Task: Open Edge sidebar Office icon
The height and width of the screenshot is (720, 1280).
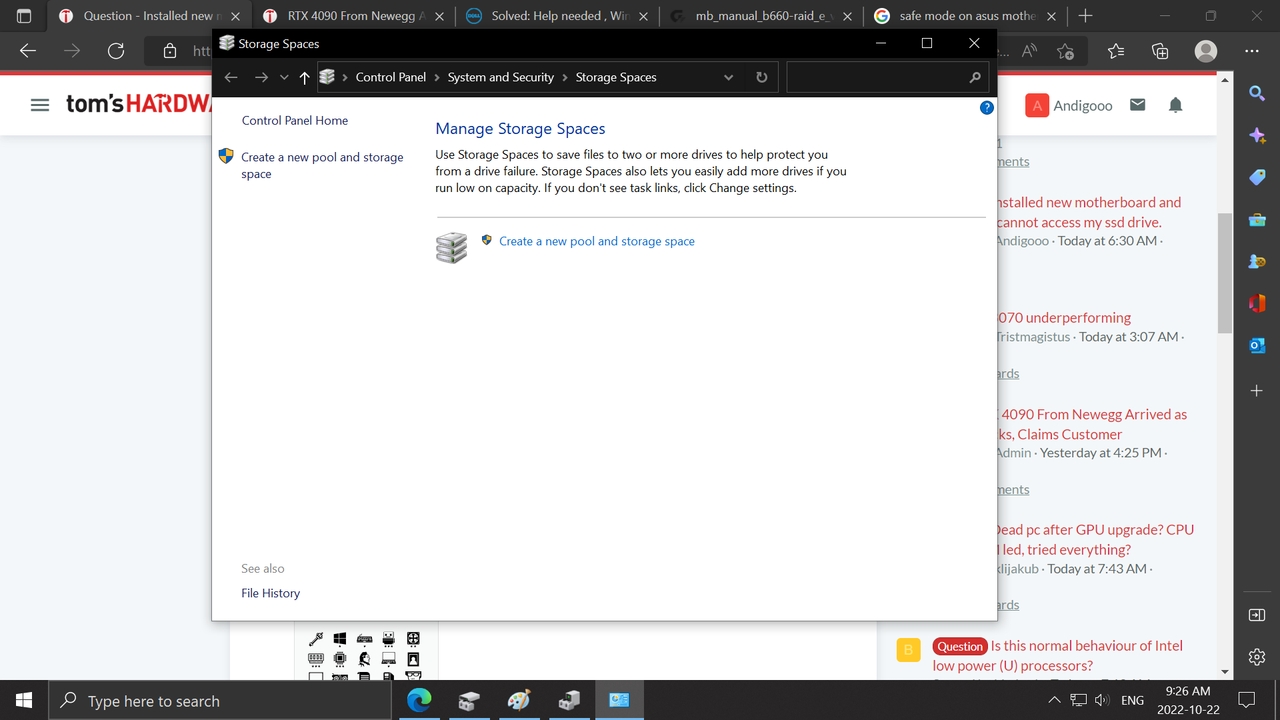Action: tap(1257, 303)
